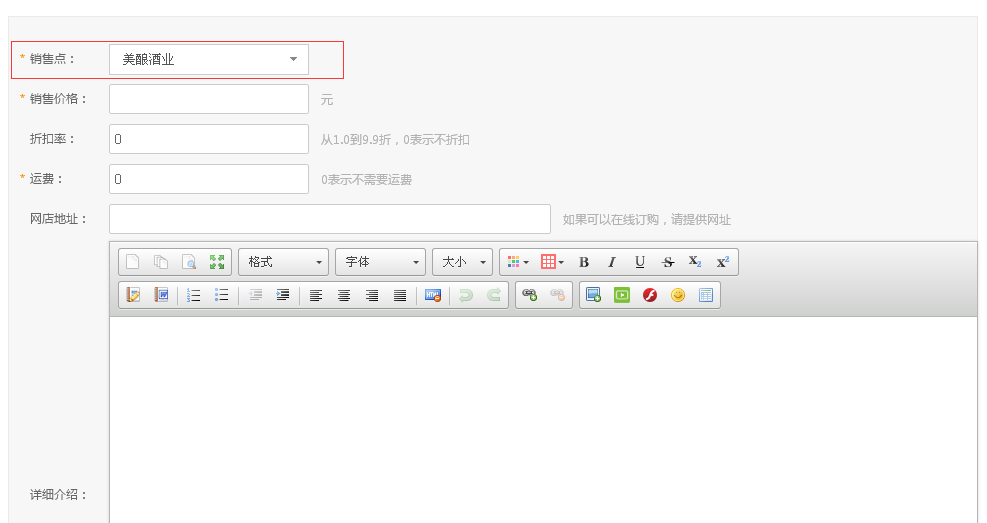Click the paste from Word icon
Screen dimensions: 987x523
pos(161,295)
